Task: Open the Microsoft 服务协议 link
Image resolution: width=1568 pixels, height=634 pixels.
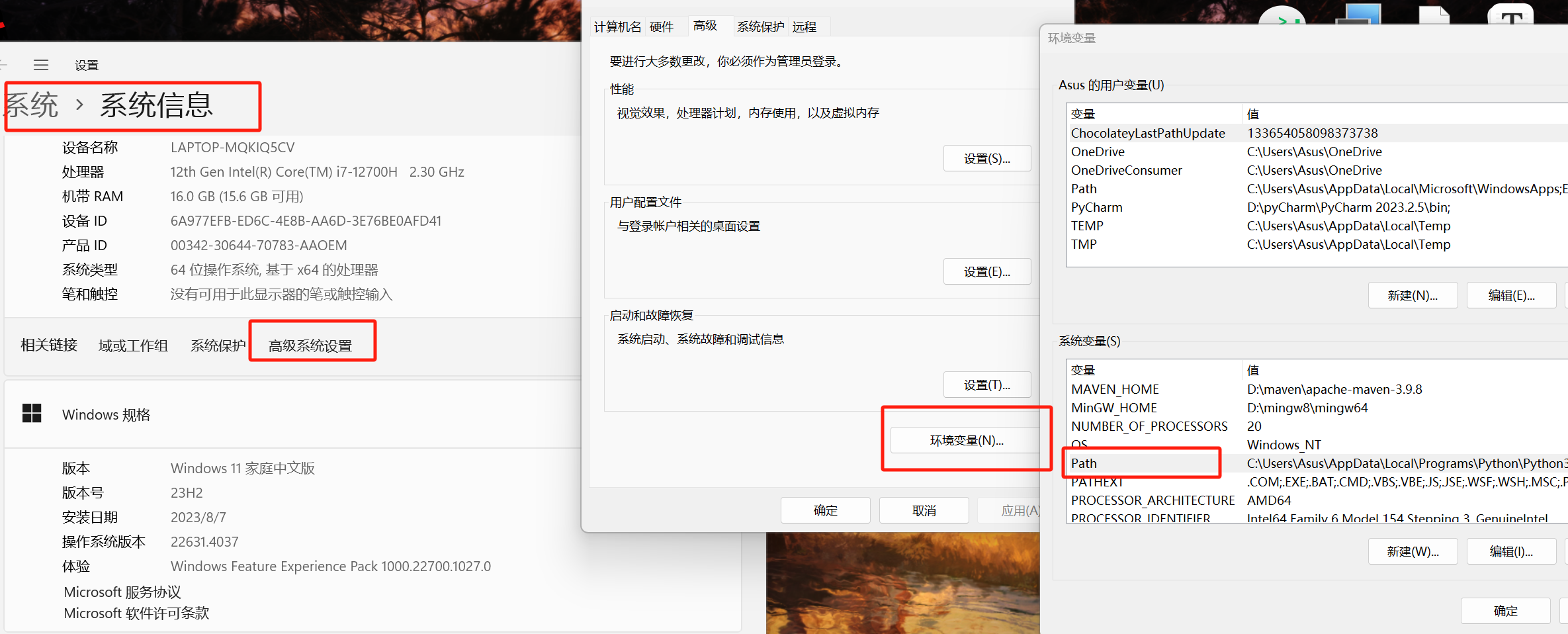Action: tap(122, 592)
